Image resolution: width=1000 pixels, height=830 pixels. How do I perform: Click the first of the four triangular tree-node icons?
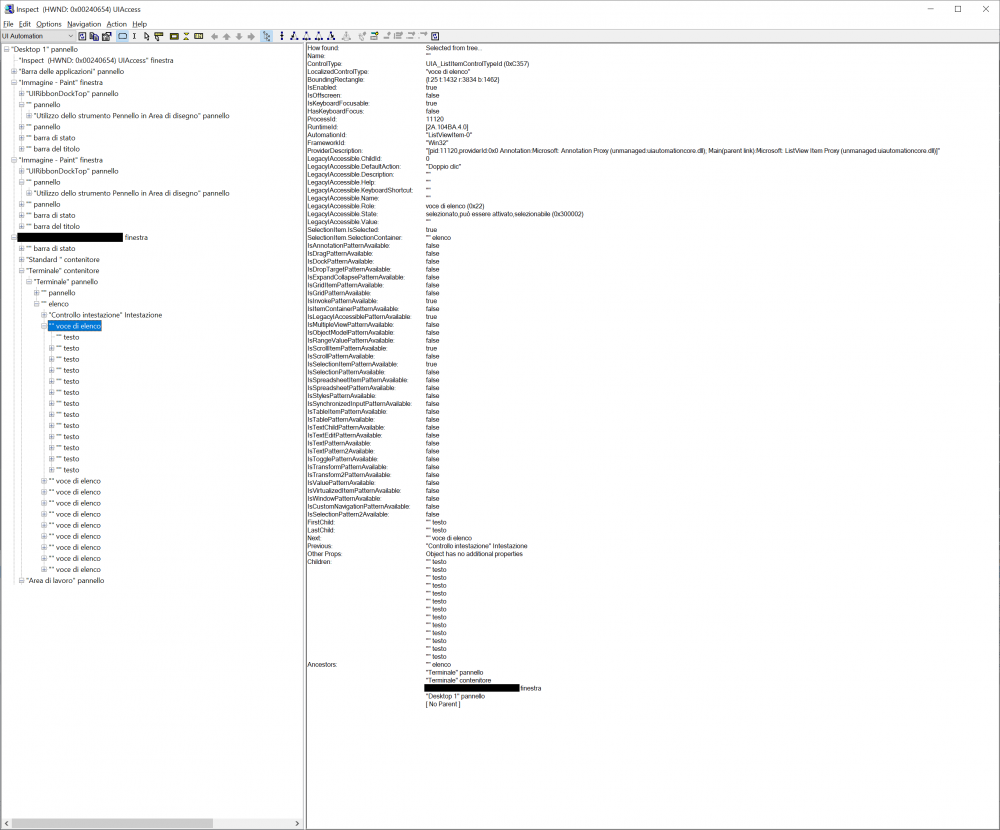294,36
